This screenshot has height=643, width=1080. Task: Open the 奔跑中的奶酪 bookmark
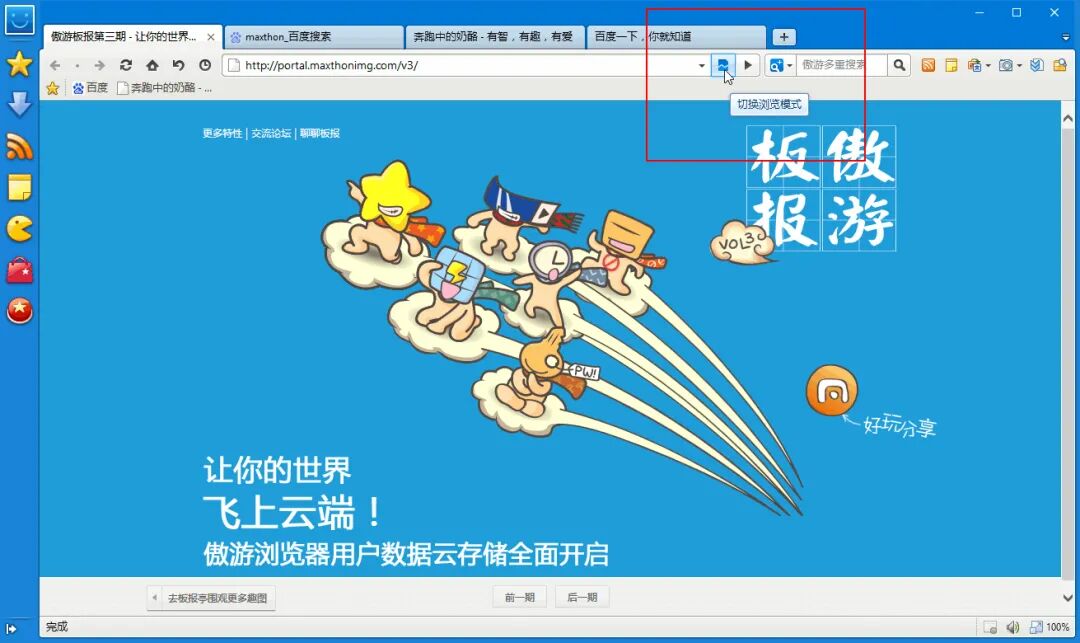tap(164, 88)
